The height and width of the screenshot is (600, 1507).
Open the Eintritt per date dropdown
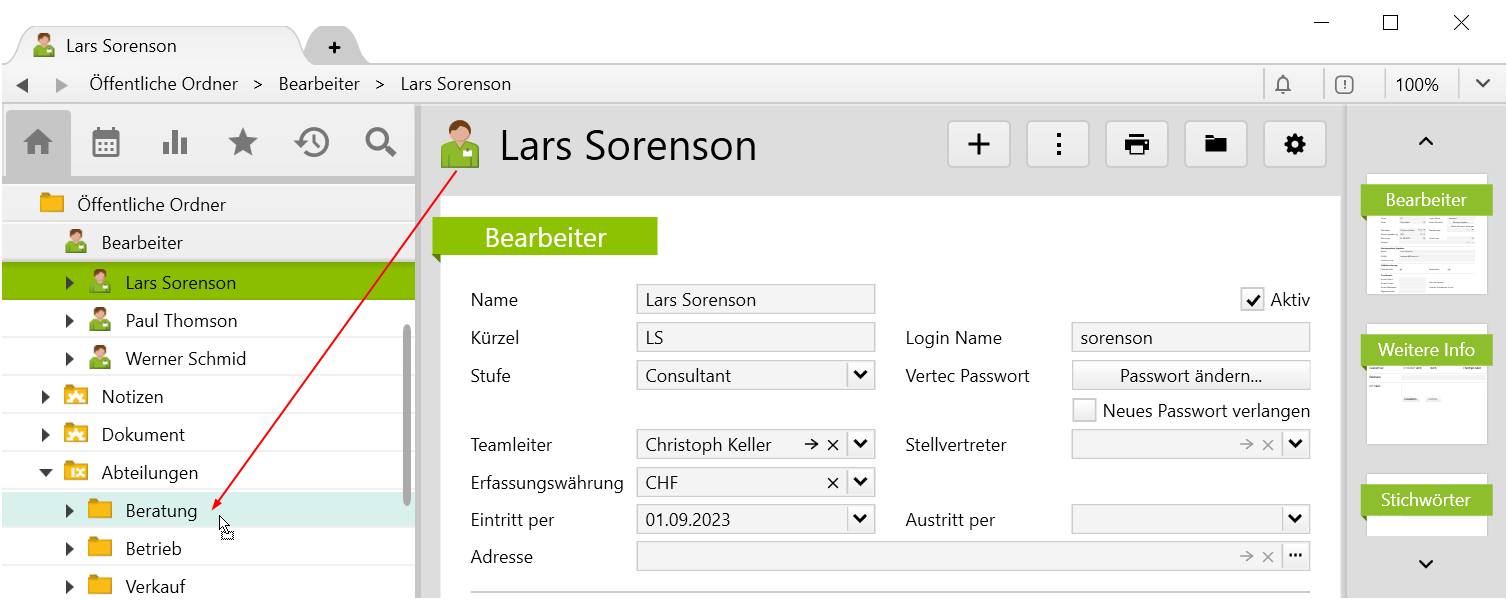[x=860, y=519]
